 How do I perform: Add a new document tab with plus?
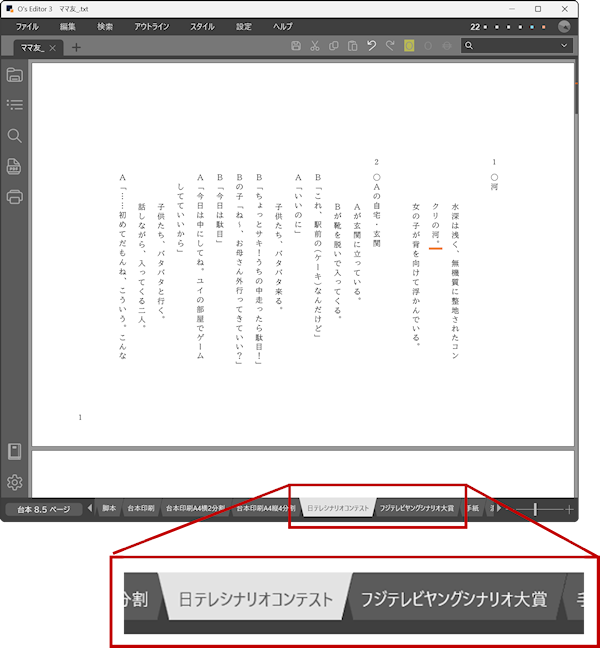pos(77,47)
